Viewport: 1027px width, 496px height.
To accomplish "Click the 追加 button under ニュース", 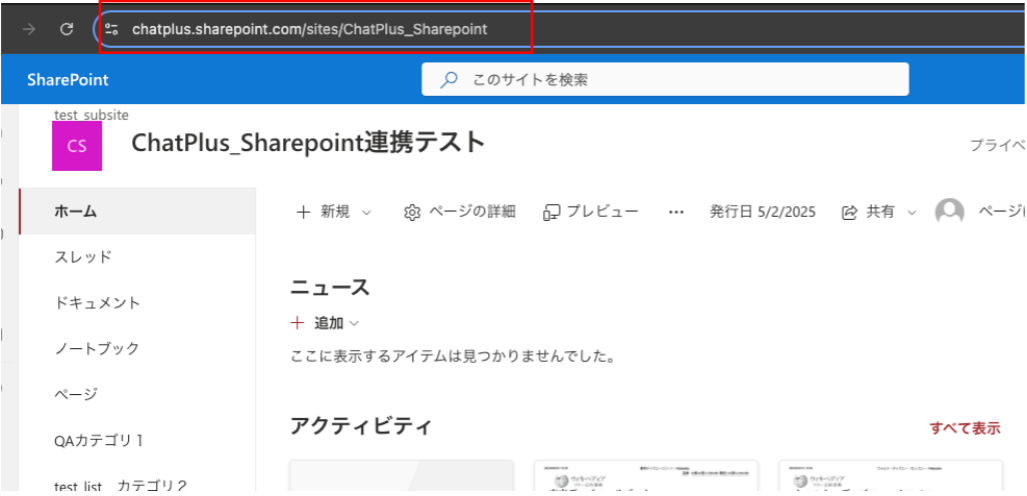I will (326, 323).
